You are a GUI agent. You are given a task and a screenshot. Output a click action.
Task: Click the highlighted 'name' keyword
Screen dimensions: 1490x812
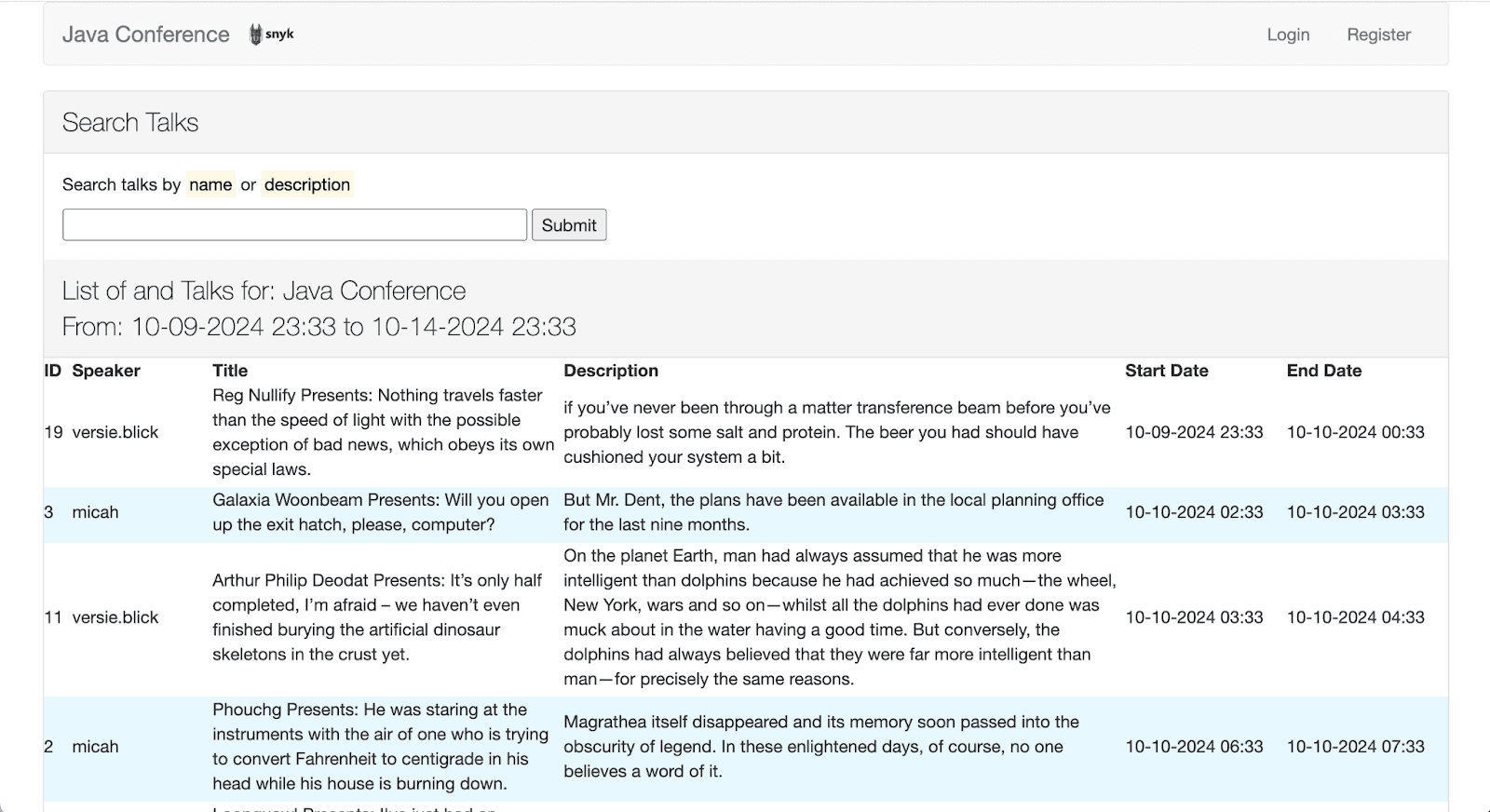210,184
